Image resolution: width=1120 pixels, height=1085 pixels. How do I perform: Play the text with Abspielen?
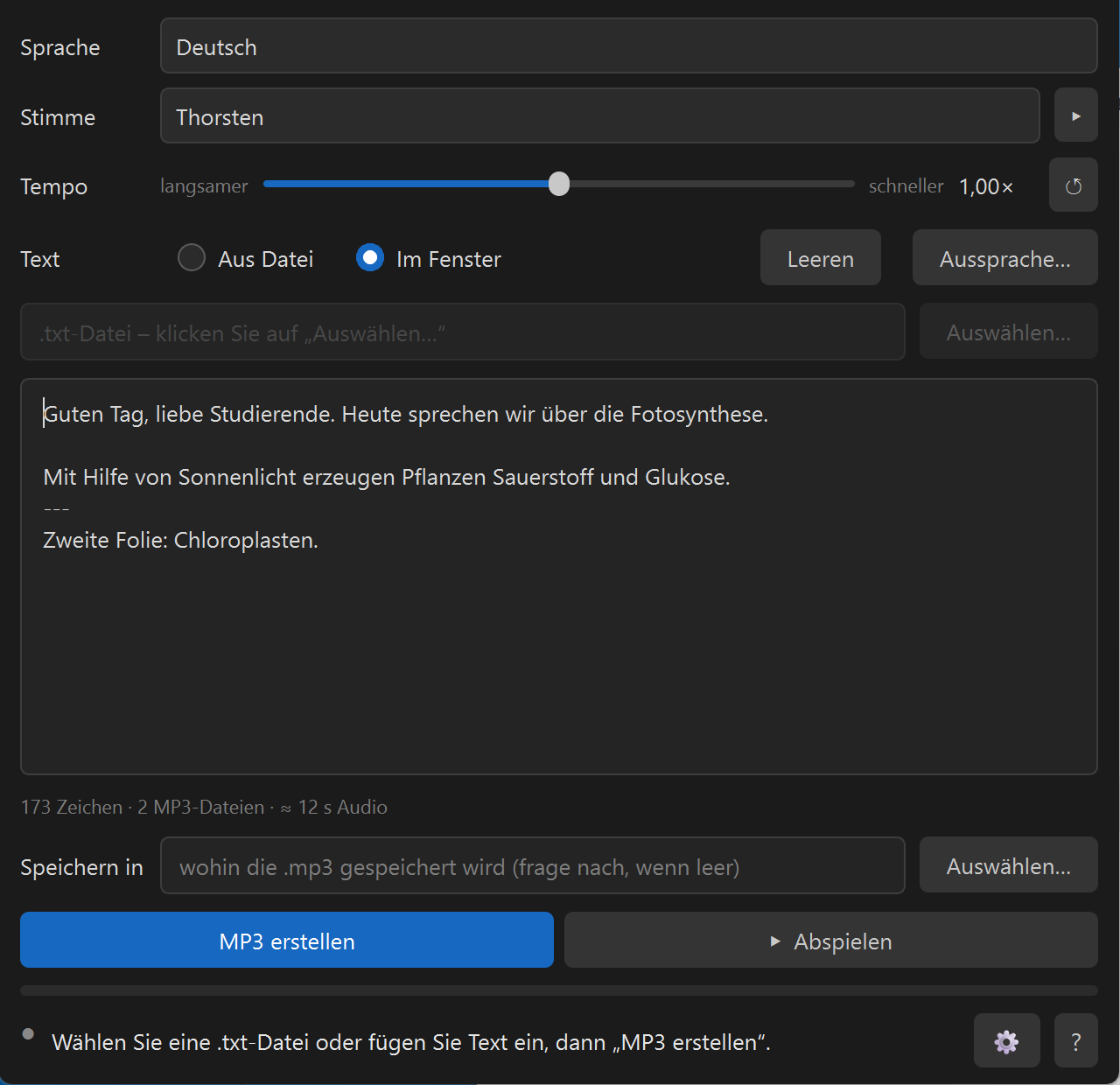[x=830, y=941]
